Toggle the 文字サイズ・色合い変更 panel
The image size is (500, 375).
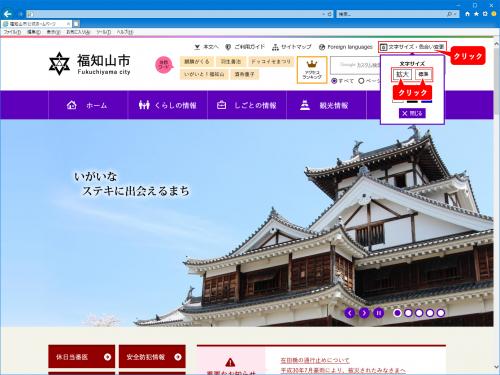click(x=412, y=47)
